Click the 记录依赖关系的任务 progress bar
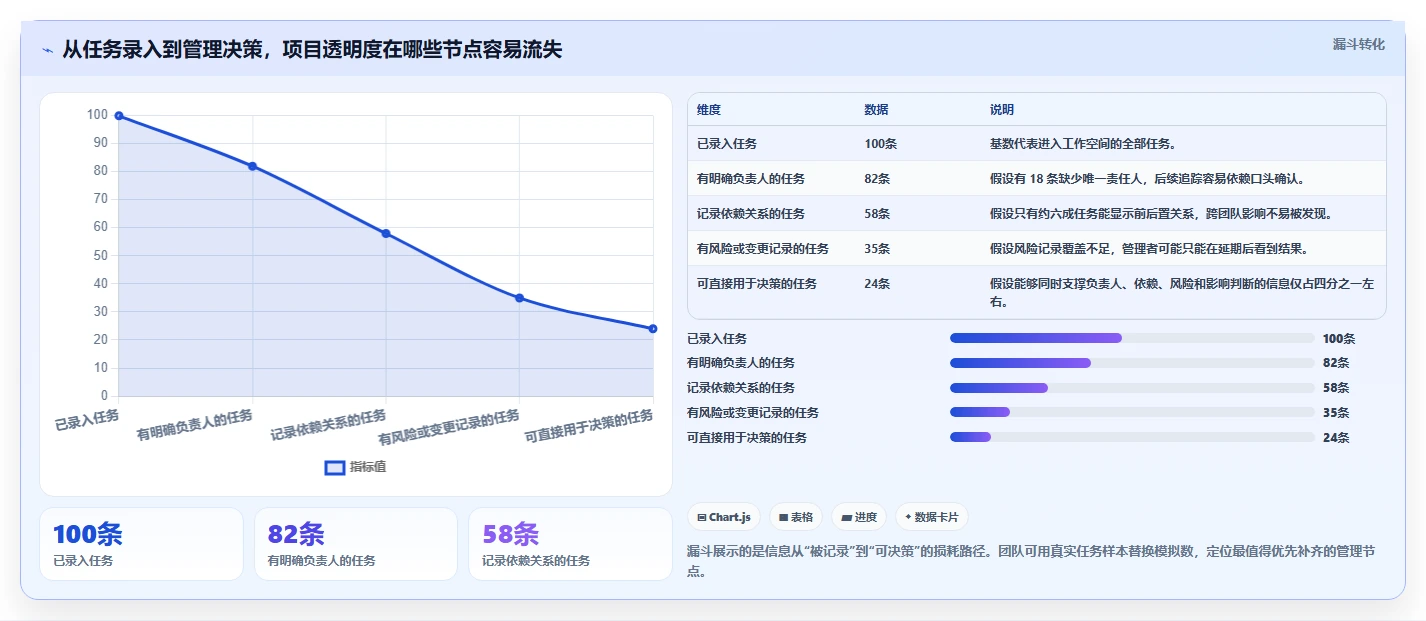This screenshot has height=621, width=1426. tap(1132, 388)
